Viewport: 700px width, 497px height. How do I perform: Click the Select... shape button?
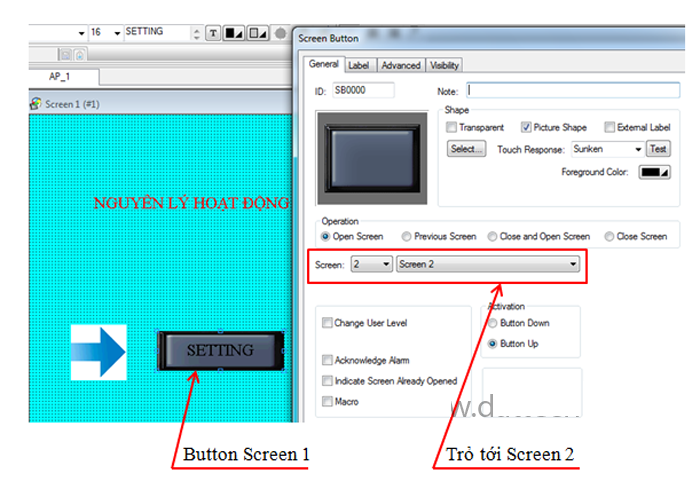[467, 149]
